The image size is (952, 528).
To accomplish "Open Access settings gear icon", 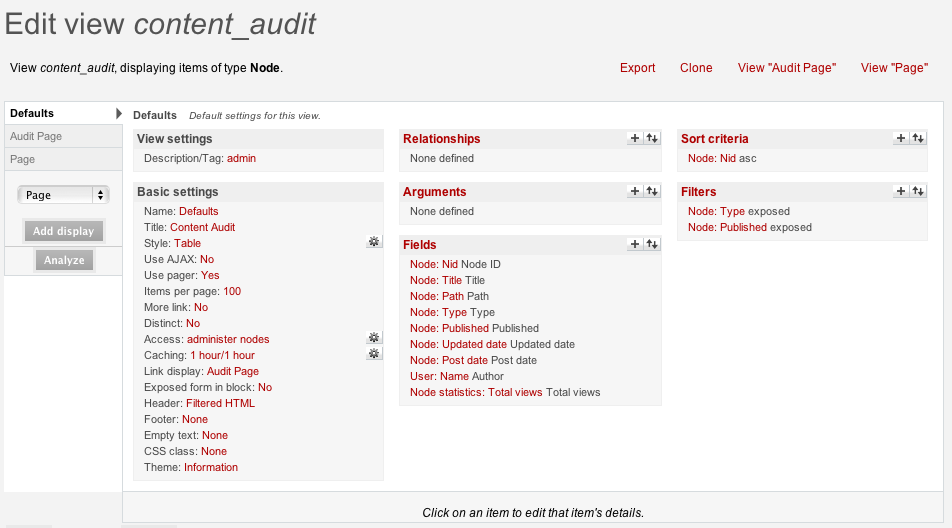I will [374, 338].
